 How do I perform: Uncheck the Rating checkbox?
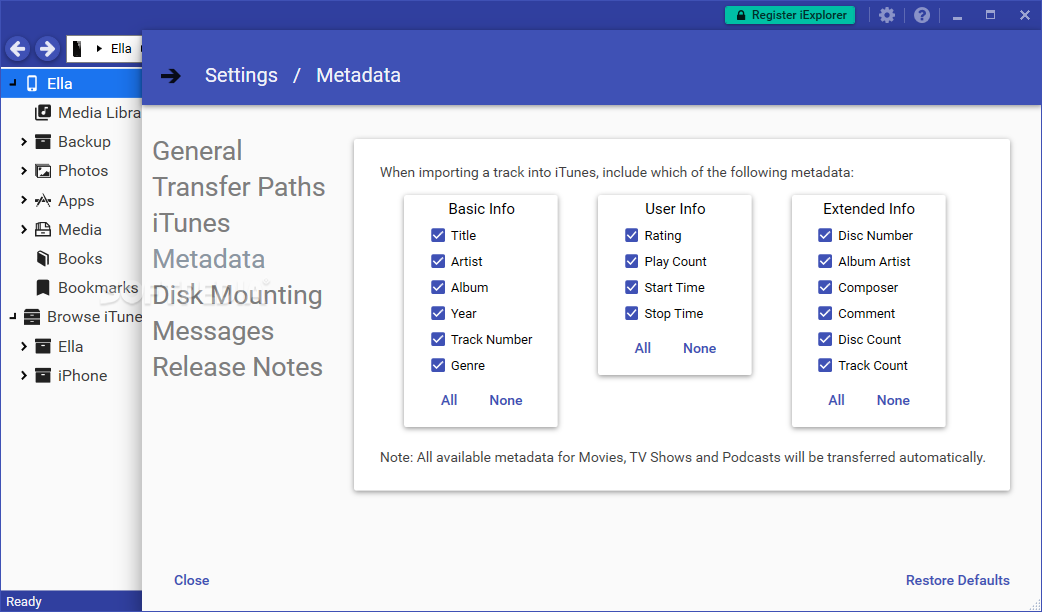click(x=631, y=235)
